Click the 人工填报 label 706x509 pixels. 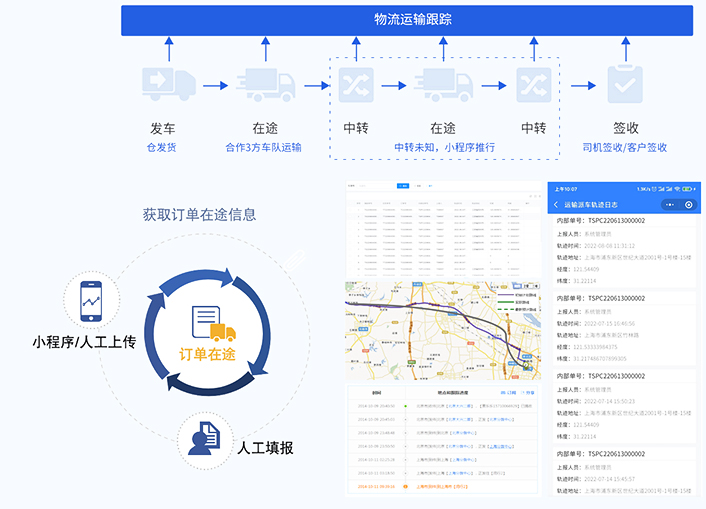[266, 448]
